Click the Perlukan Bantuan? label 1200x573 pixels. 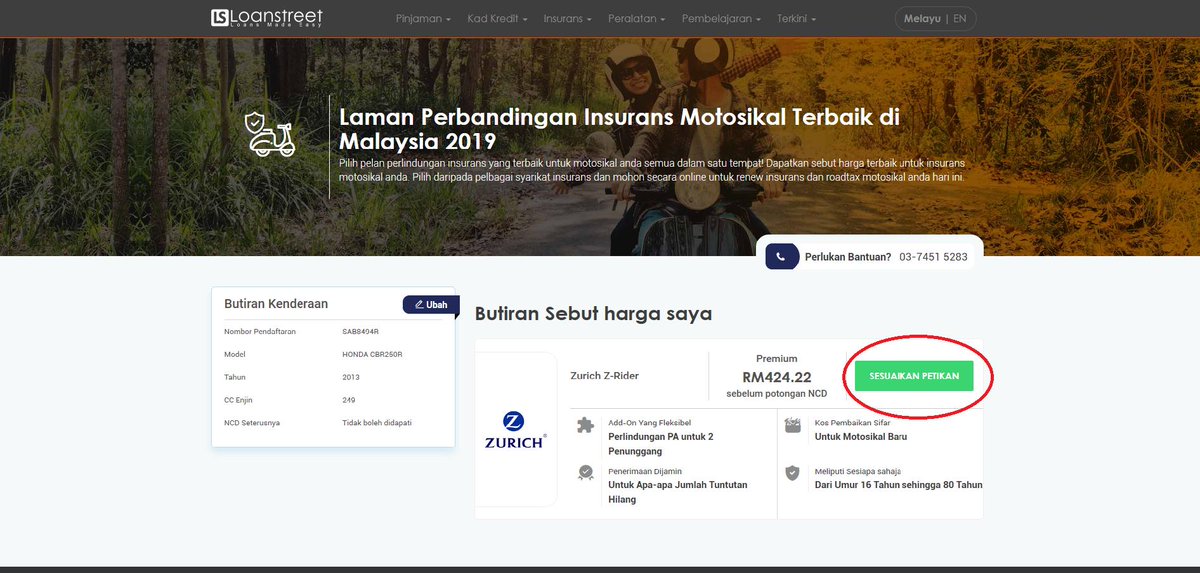point(848,257)
